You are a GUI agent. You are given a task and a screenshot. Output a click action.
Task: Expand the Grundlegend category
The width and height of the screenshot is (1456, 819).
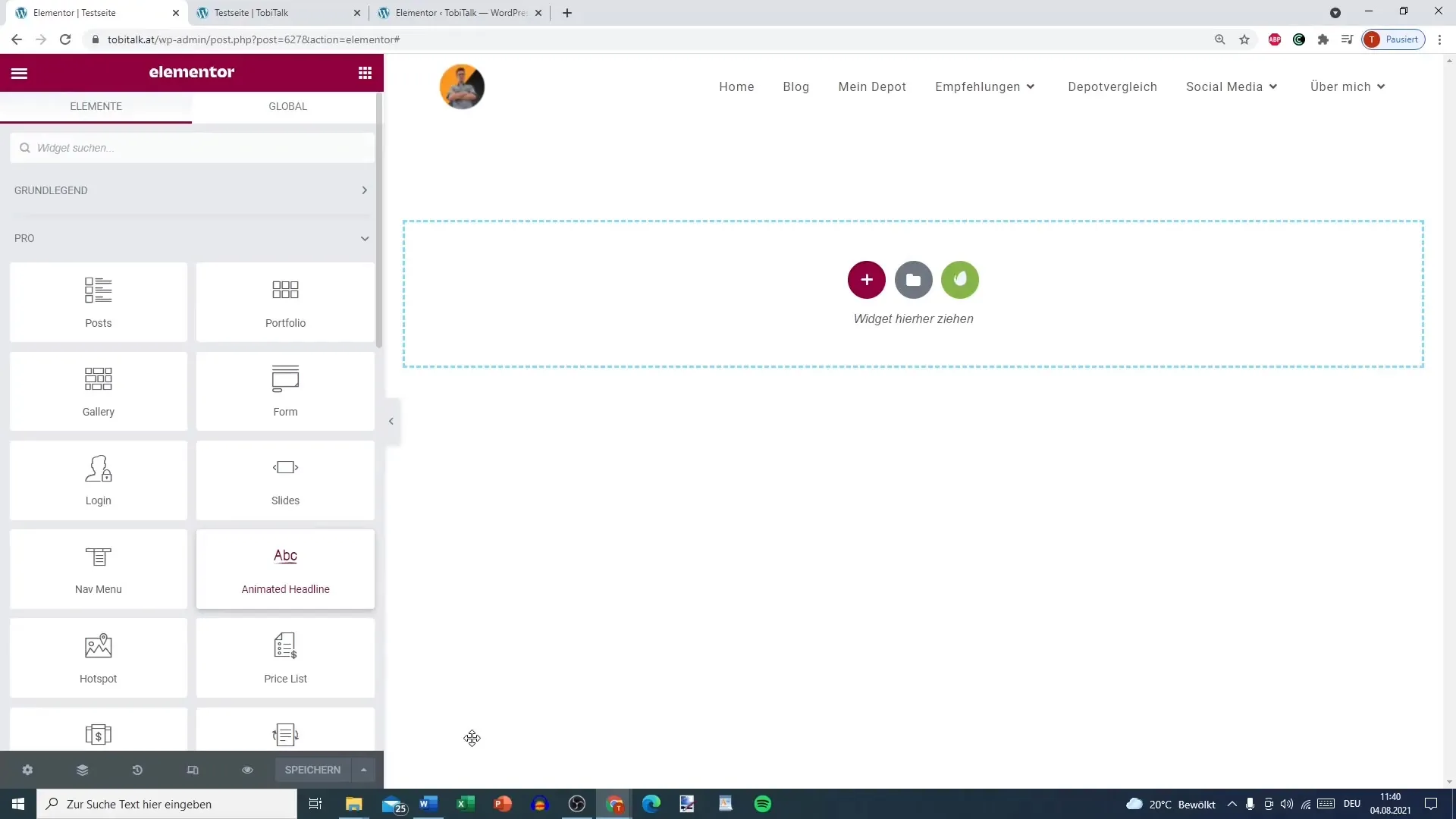[192, 190]
